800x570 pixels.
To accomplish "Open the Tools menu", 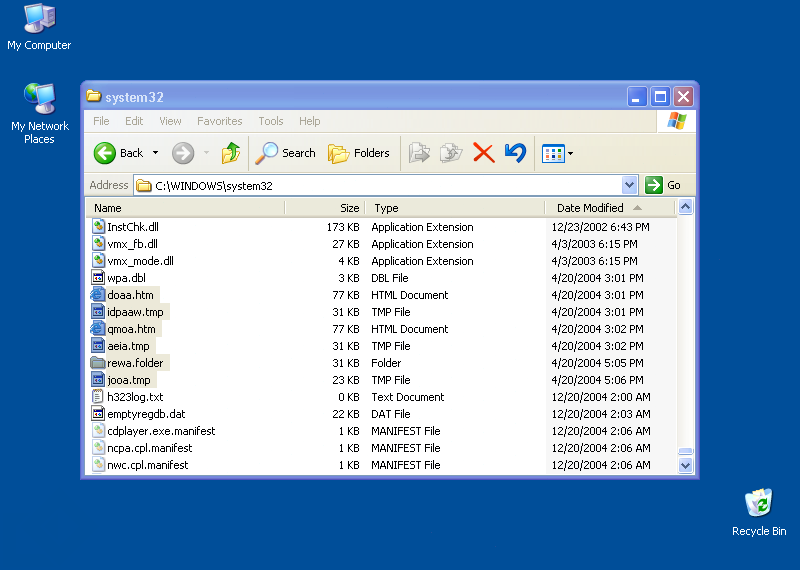I will [x=270, y=121].
